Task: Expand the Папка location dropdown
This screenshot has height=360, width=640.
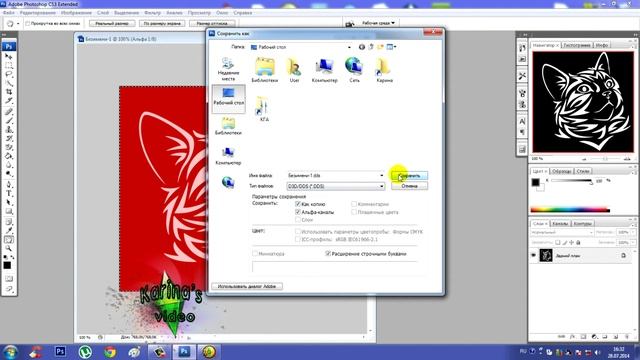Action: click(x=349, y=47)
